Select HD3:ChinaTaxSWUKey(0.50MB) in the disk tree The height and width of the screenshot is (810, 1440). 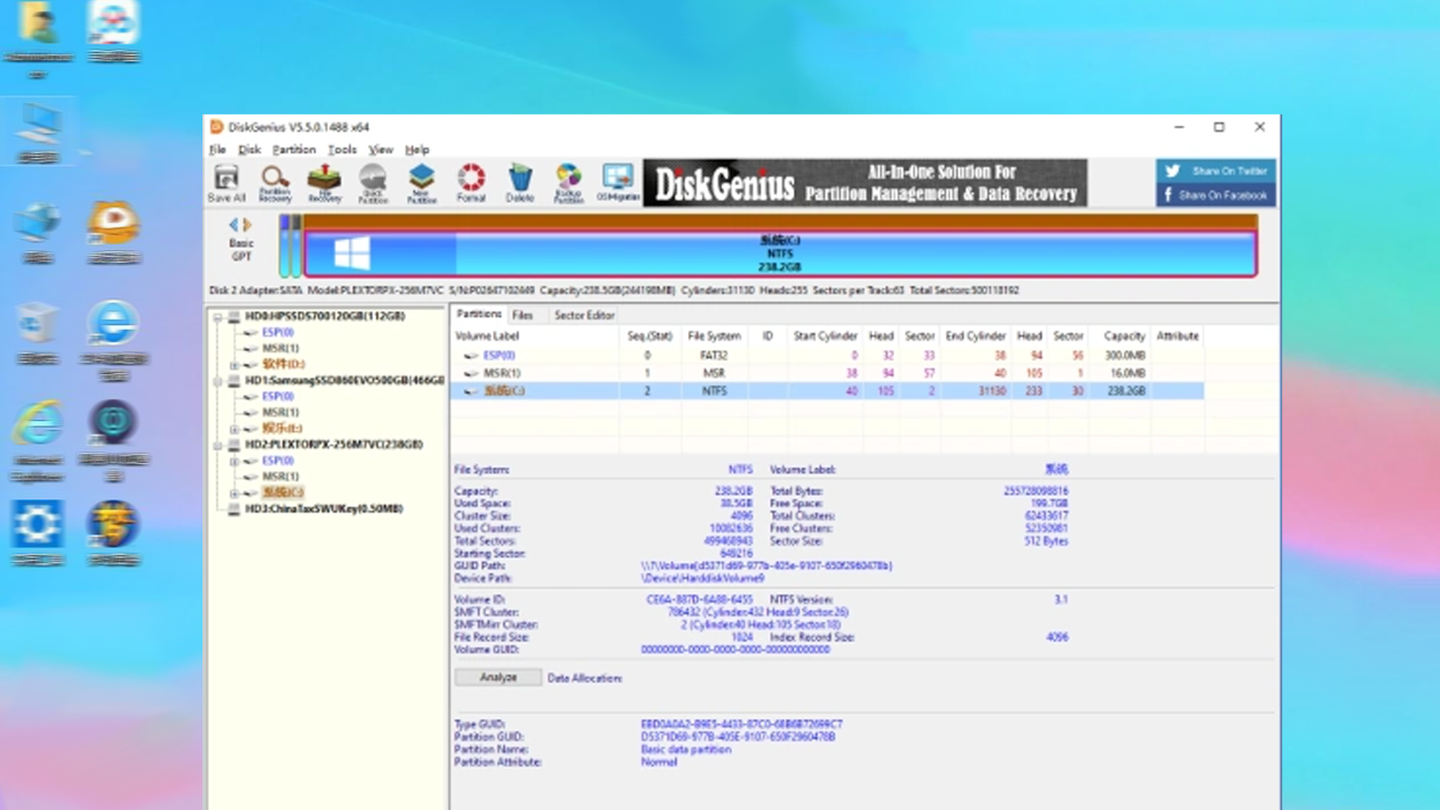(324, 508)
